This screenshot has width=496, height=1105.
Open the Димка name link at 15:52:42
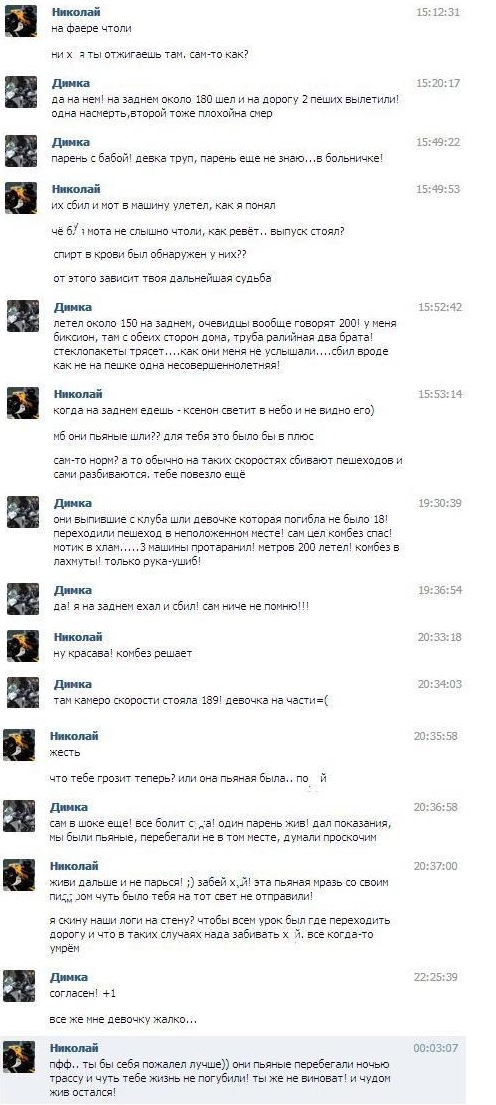coord(72,307)
